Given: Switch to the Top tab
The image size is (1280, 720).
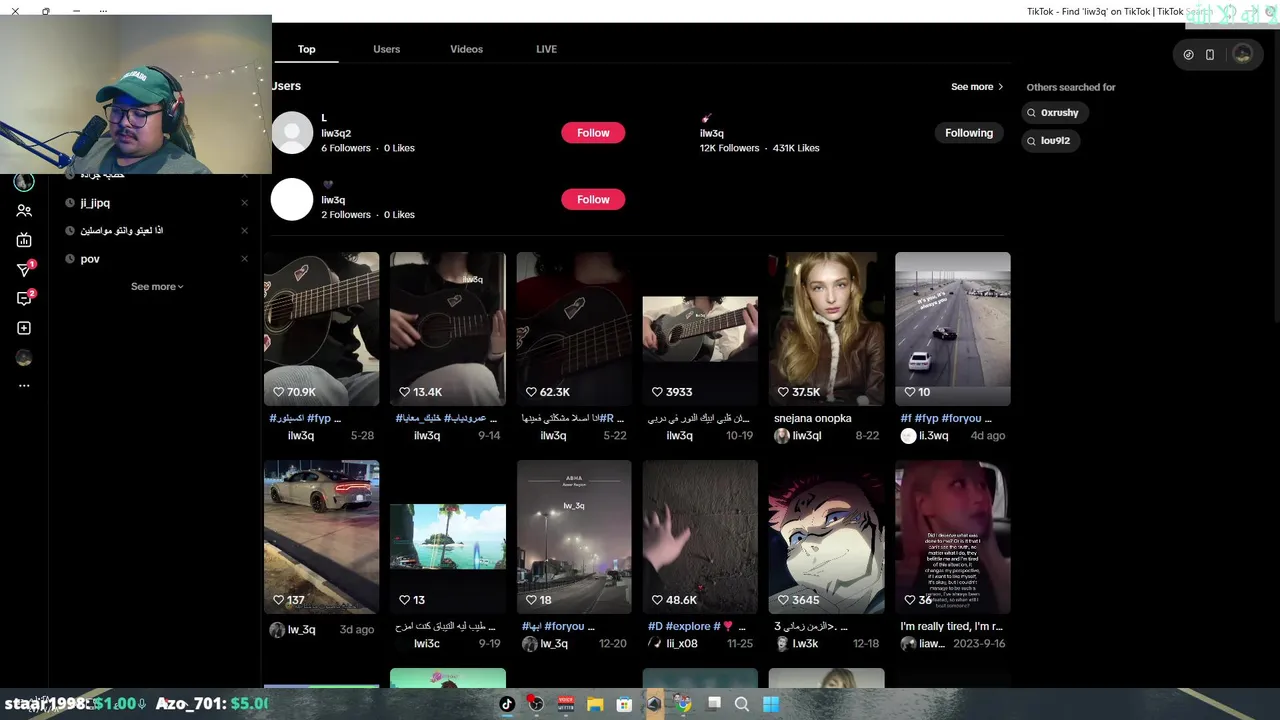Looking at the screenshot, I should (x=306, y=49).
